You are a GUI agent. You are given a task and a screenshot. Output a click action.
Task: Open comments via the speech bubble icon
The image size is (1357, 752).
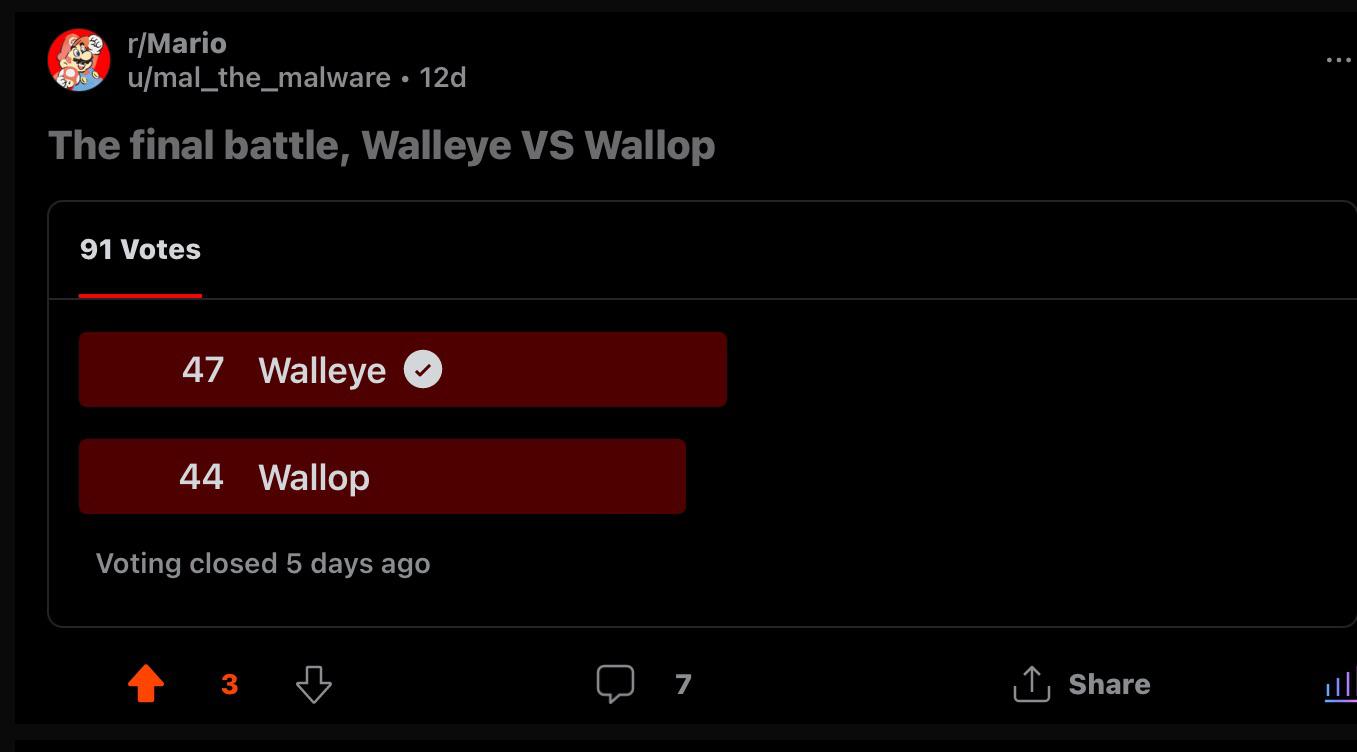click(x=617, y=684)
